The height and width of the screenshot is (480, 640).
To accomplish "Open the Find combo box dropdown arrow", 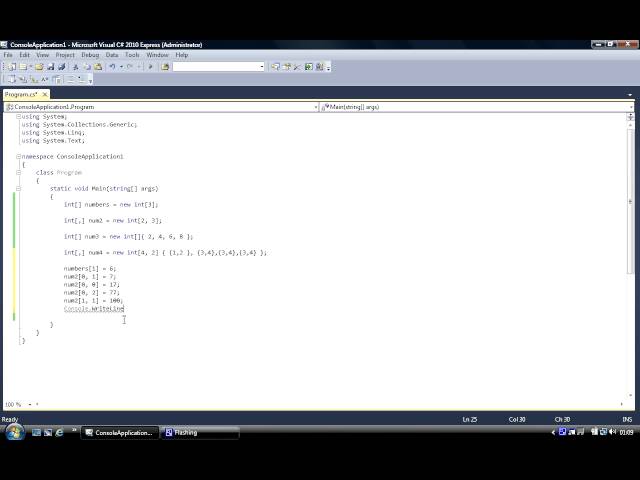I will [x=262, y=67].
